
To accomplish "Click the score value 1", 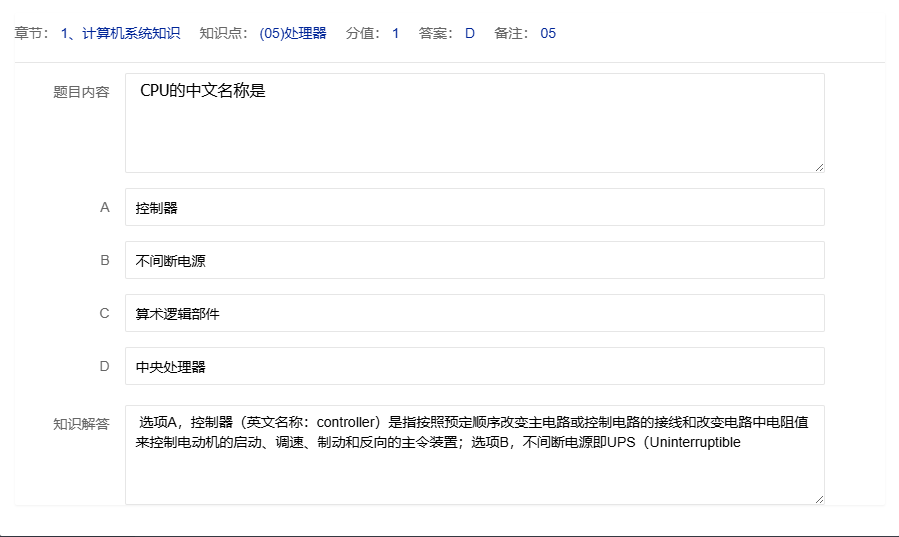I will tap(395, 33).
